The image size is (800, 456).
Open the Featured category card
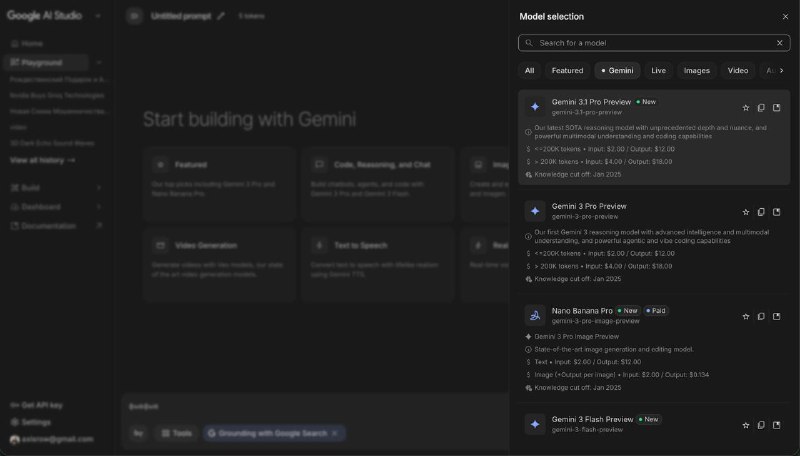pyautogui.click(x=219, y=184)
